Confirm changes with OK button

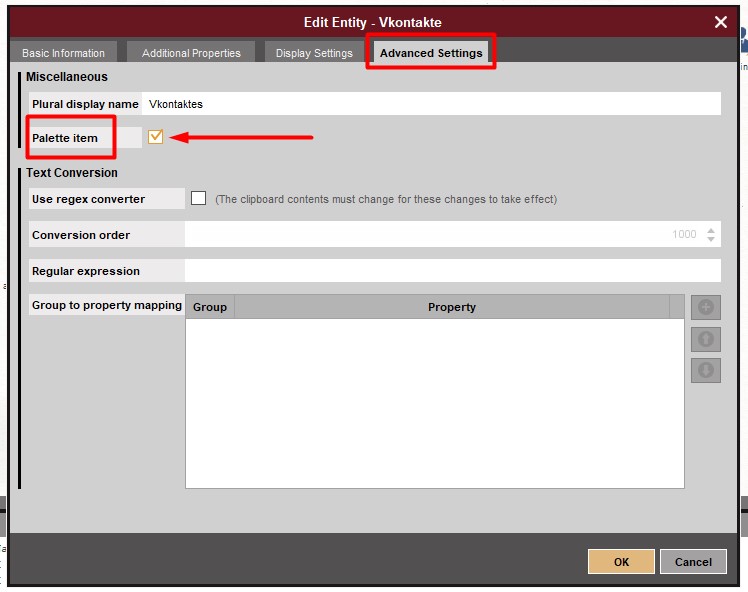pyautogui.click(x=621, y=561)
